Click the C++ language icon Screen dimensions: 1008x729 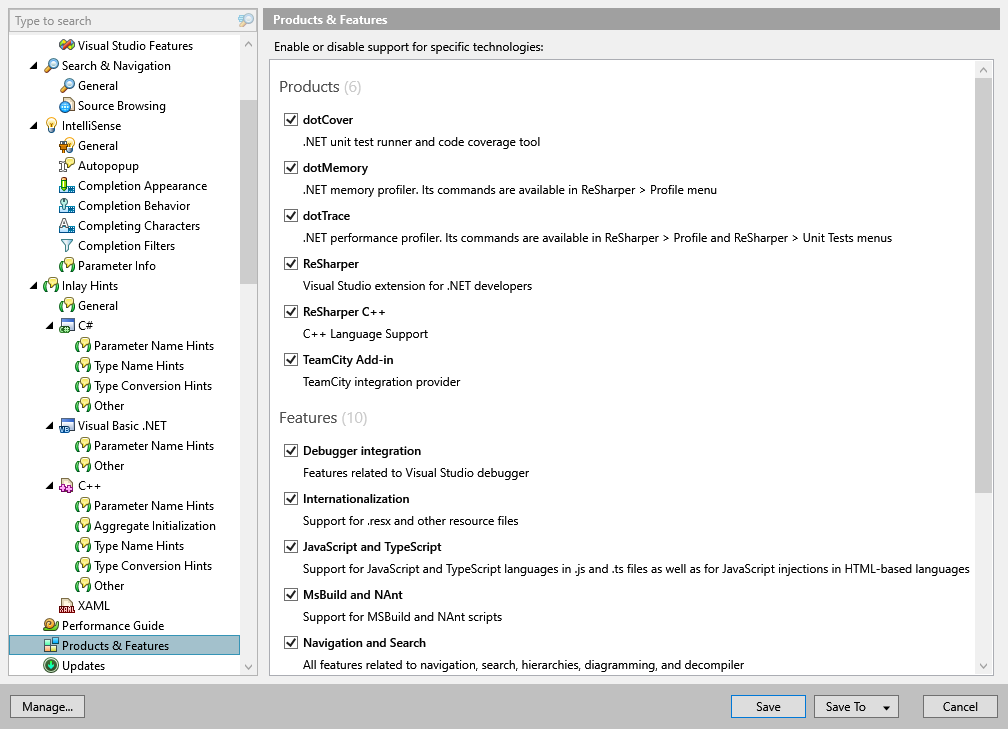66,485
